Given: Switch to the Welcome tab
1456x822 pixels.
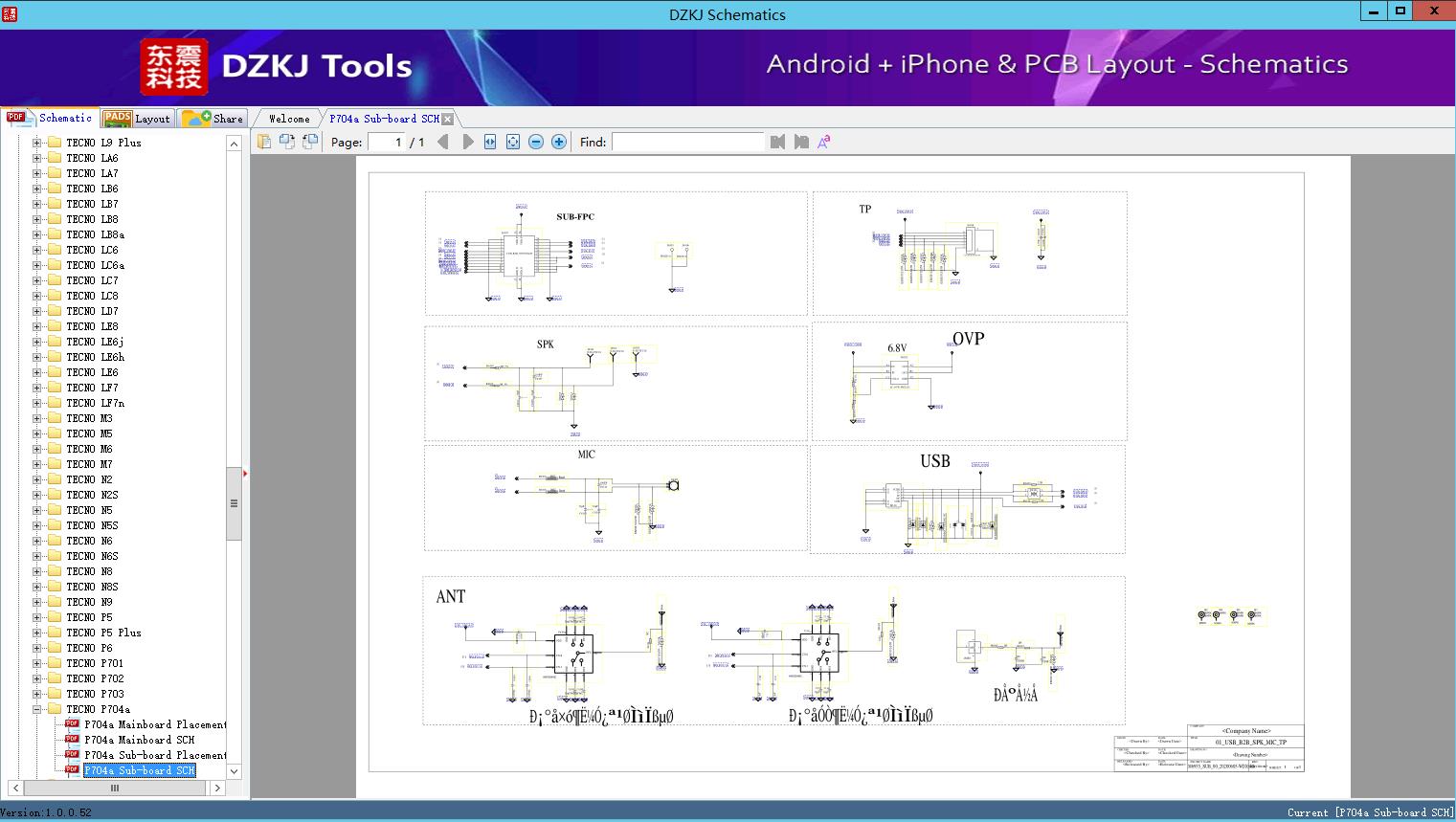Looking at the screenshot, I should pyautogui.click(x=287, y=118).
